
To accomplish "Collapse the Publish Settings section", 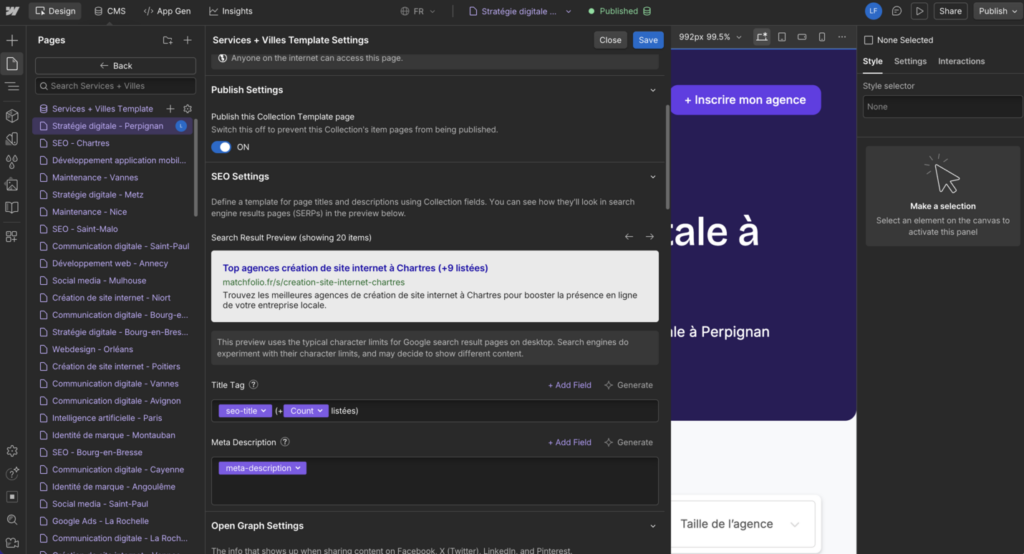I will coord(652,90).
